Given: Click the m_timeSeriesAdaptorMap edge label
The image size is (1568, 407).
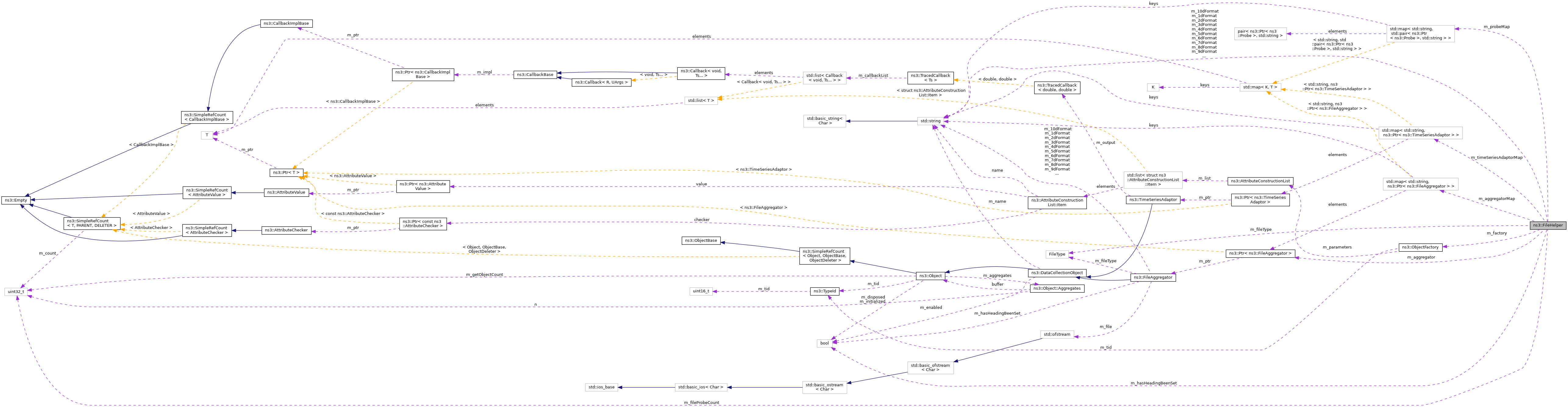Looking at the screenshot, I should click(x=1496, y=158).
